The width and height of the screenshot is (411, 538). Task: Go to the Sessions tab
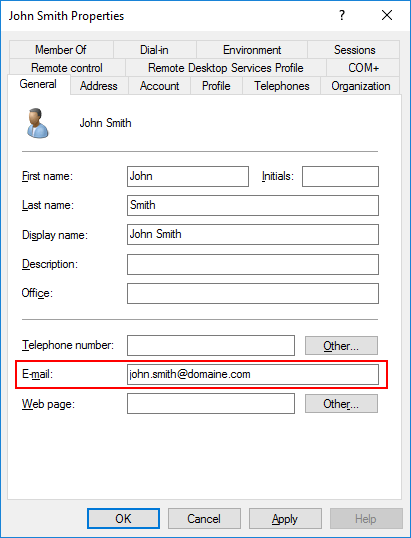point(354,50)
